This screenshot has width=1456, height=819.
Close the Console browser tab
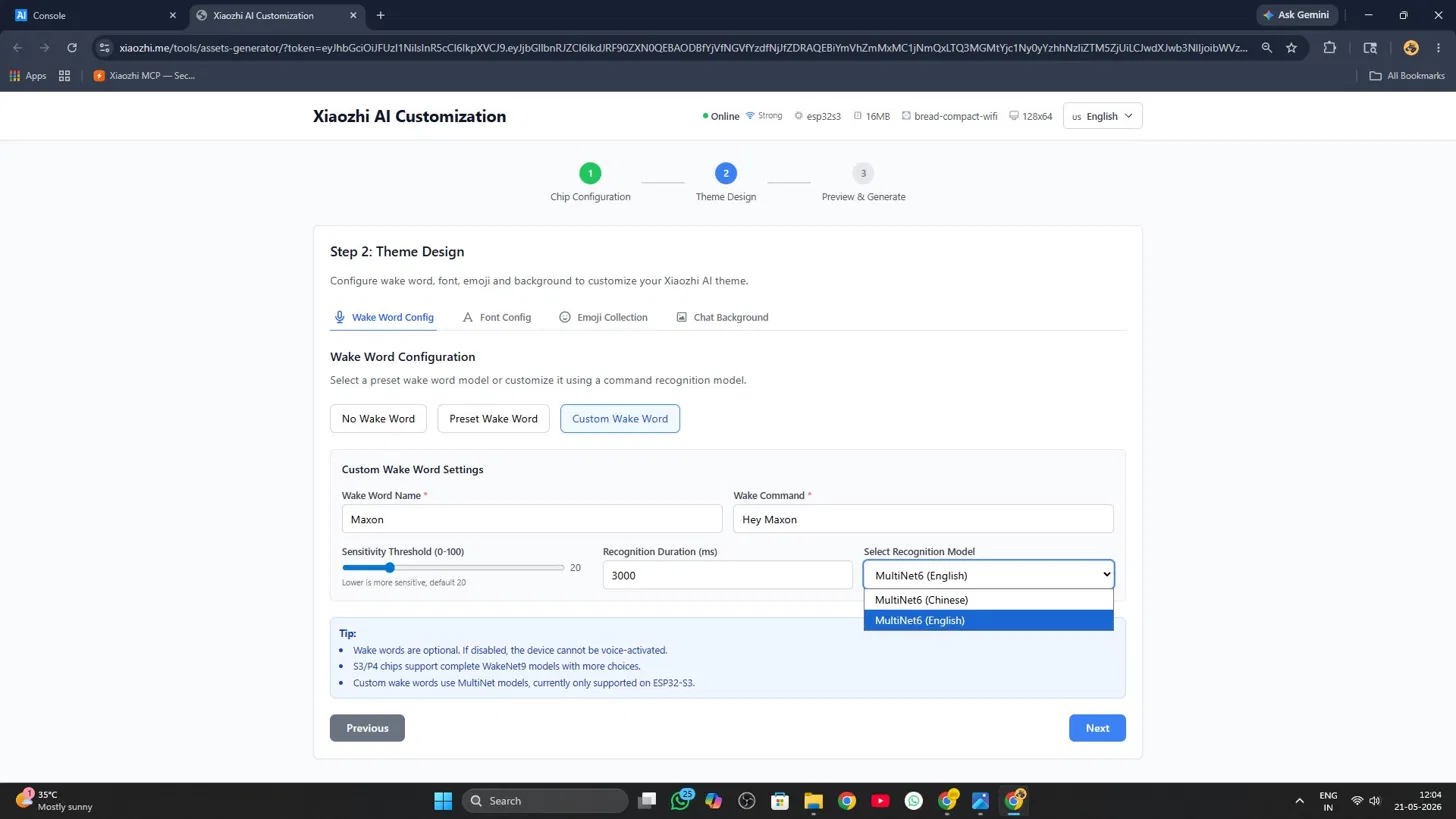click(173, 15)
